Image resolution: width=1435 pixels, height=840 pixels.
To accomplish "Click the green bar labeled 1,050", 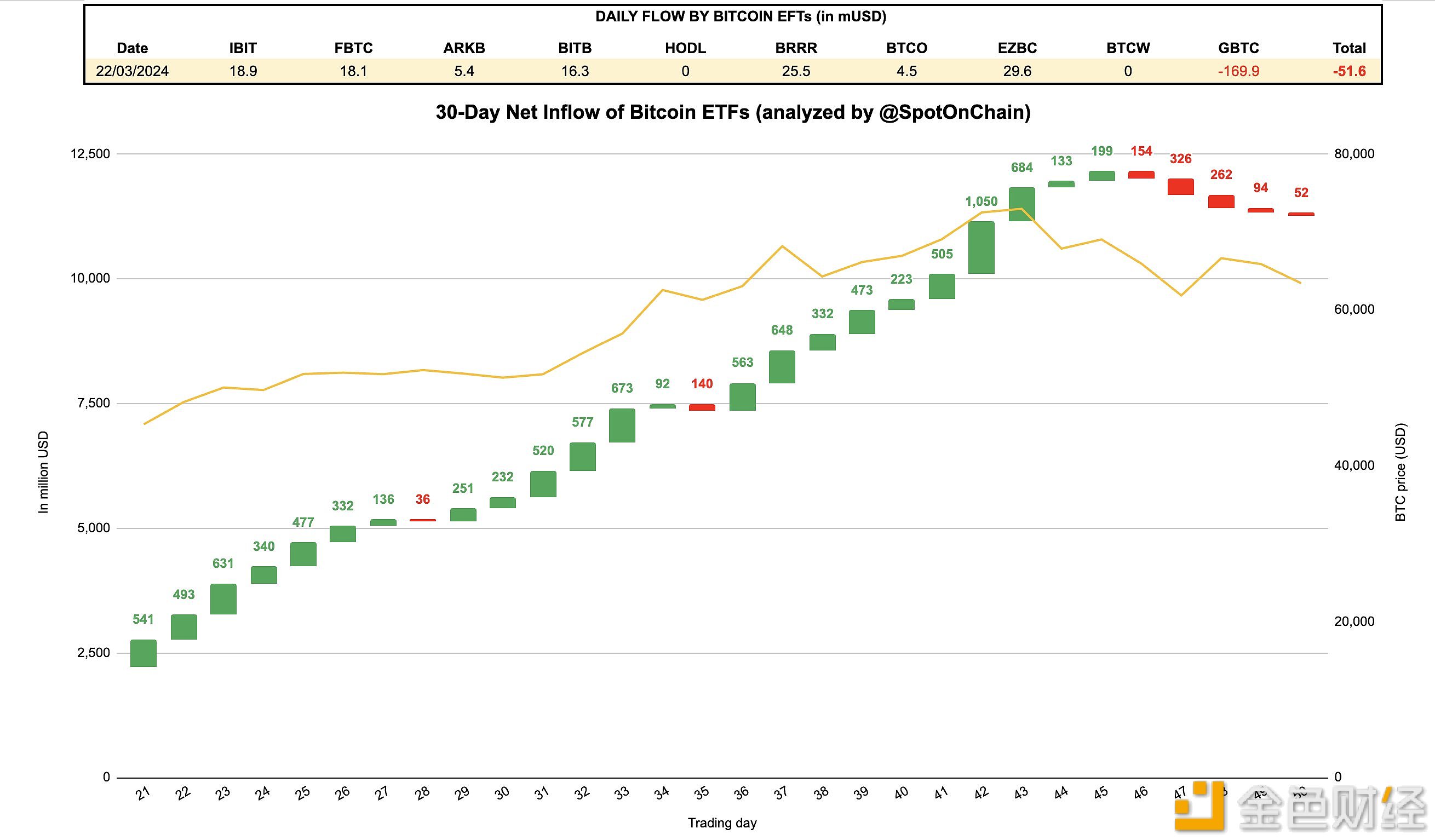I will tap(981, 248).
